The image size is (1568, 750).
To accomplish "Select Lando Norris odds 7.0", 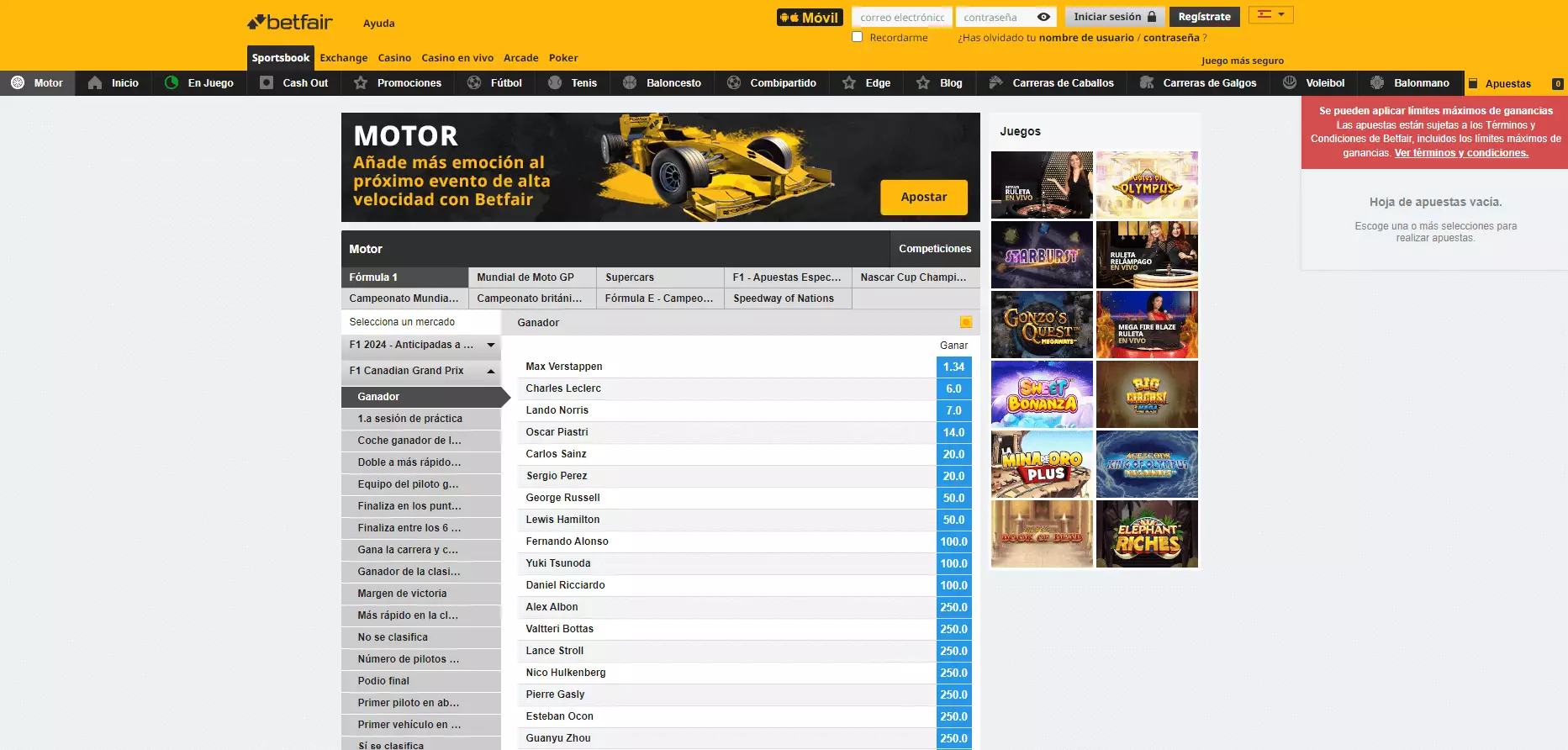I will click(953, 410).
